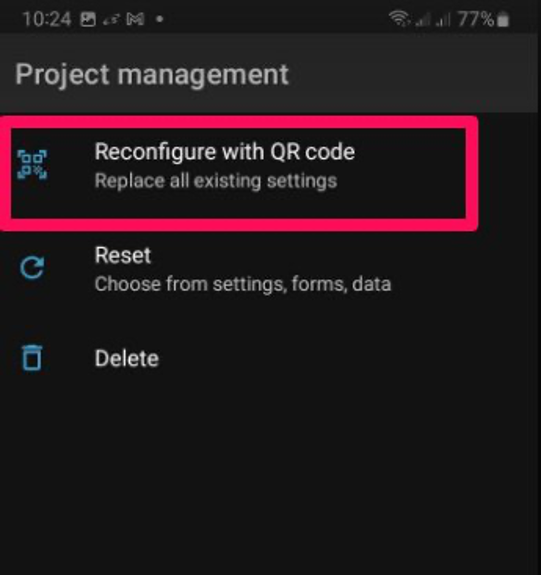Tap 'Choose from settings, forms, data' text

[243, 285]
